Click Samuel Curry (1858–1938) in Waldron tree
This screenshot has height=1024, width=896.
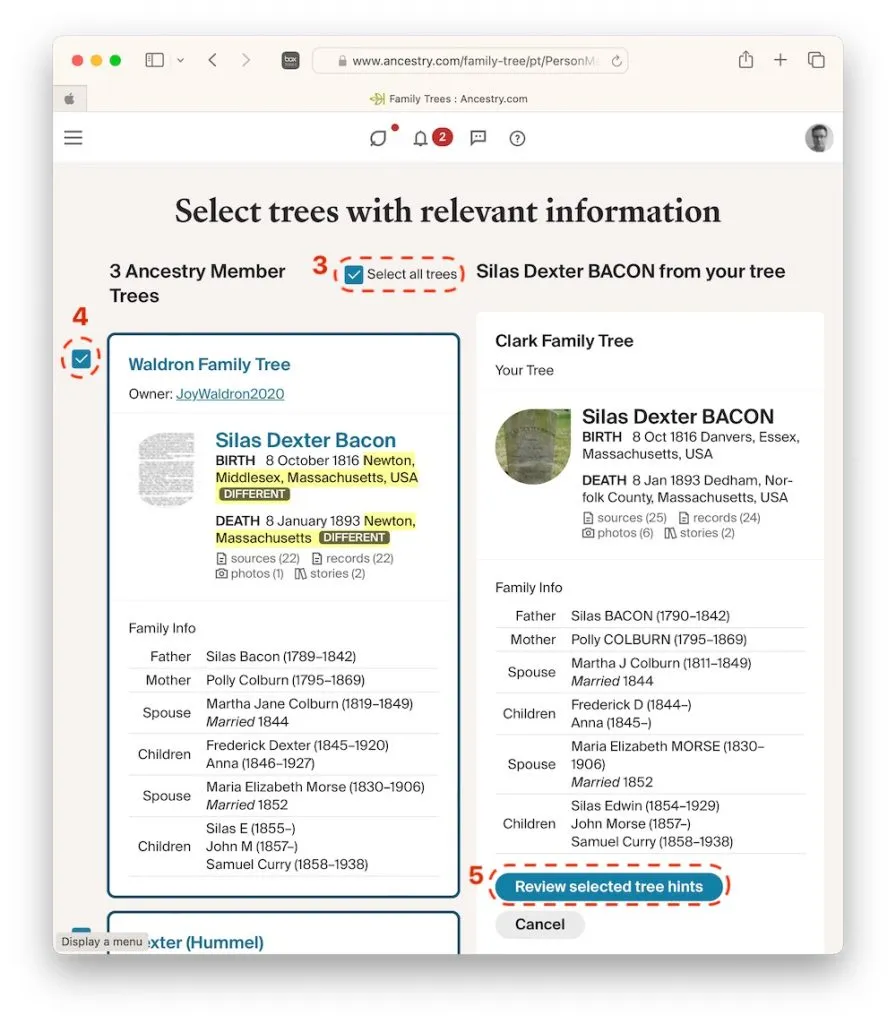click(x=287, y=864)
